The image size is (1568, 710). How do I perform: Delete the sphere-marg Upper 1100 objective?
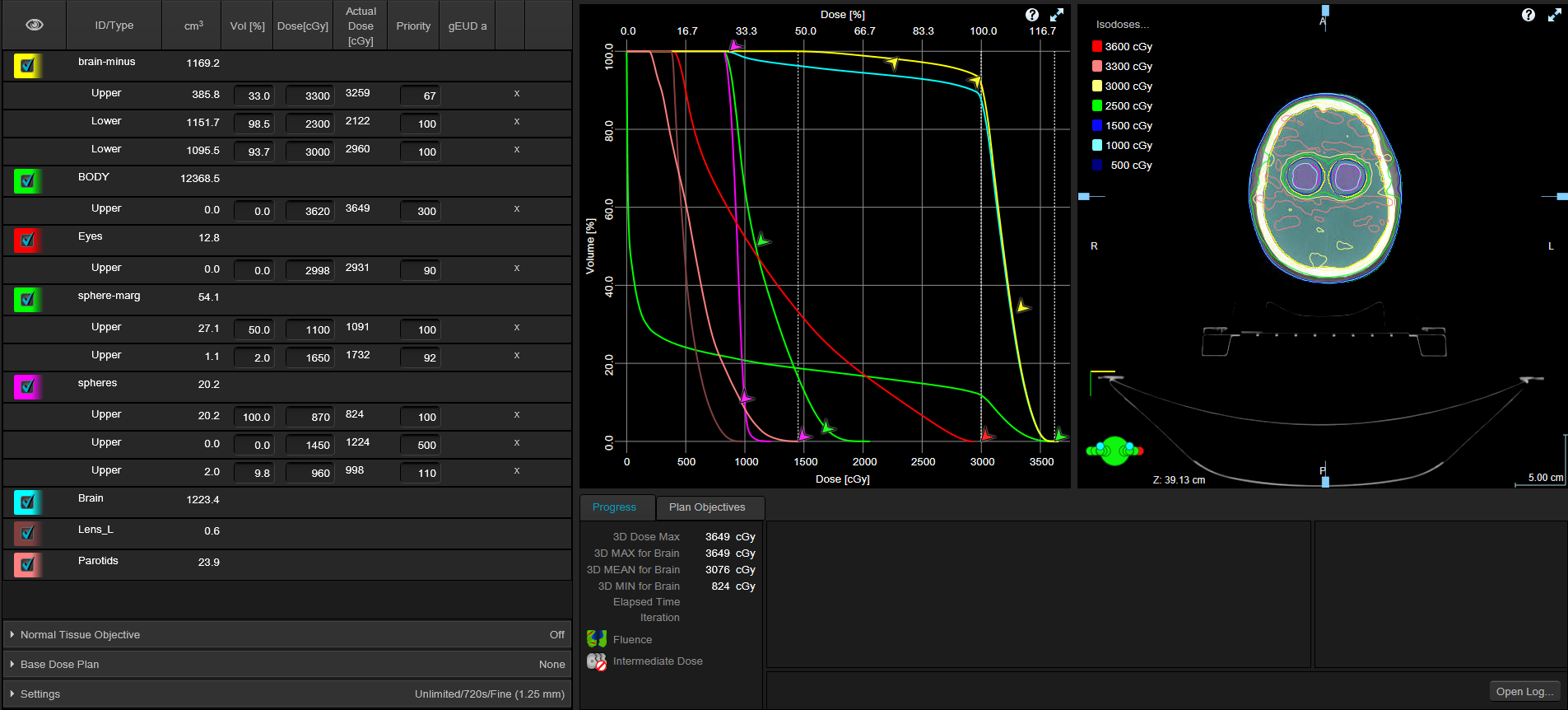click(x=517, y=328)
